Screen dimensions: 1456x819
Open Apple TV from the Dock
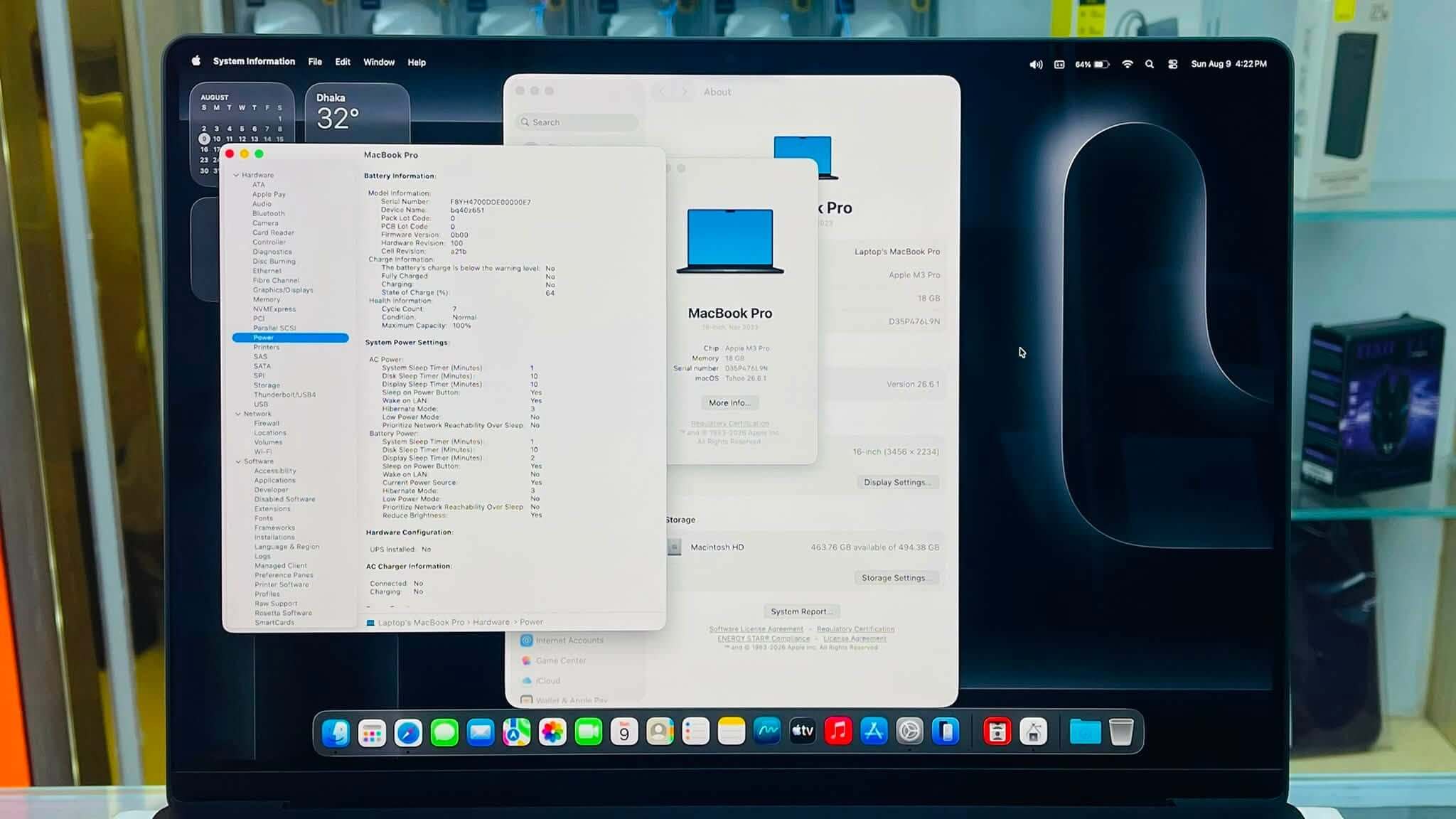pyautogui.click(x=803, y=732)
